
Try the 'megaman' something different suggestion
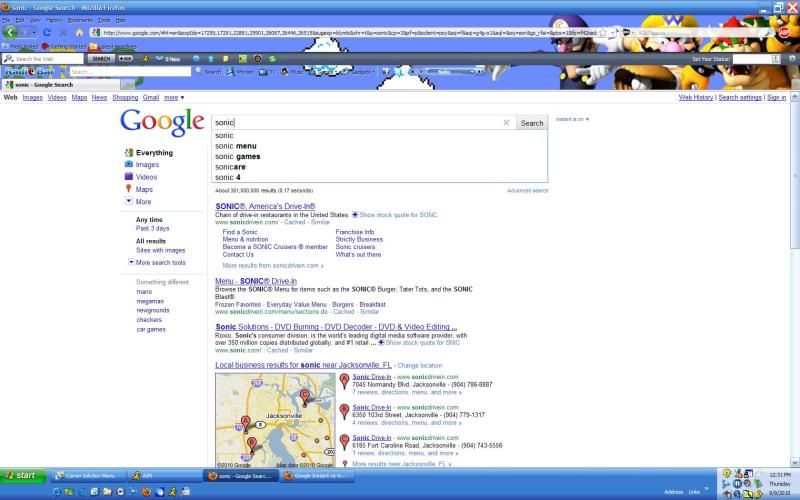tap(150, 301)
